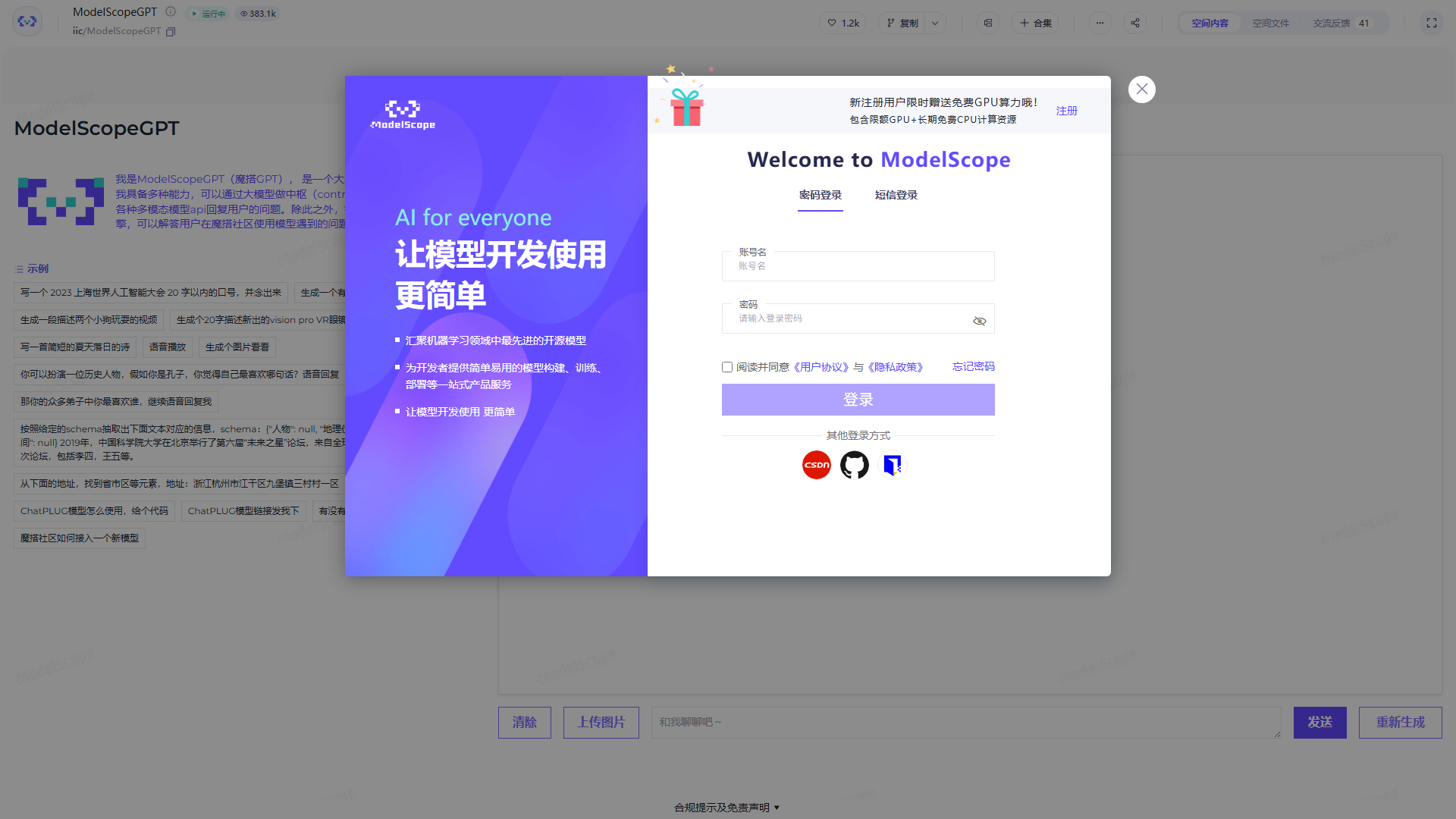Switch to 短信登录 tab
The image size is (1456, 819).
[x=896, y=196]
